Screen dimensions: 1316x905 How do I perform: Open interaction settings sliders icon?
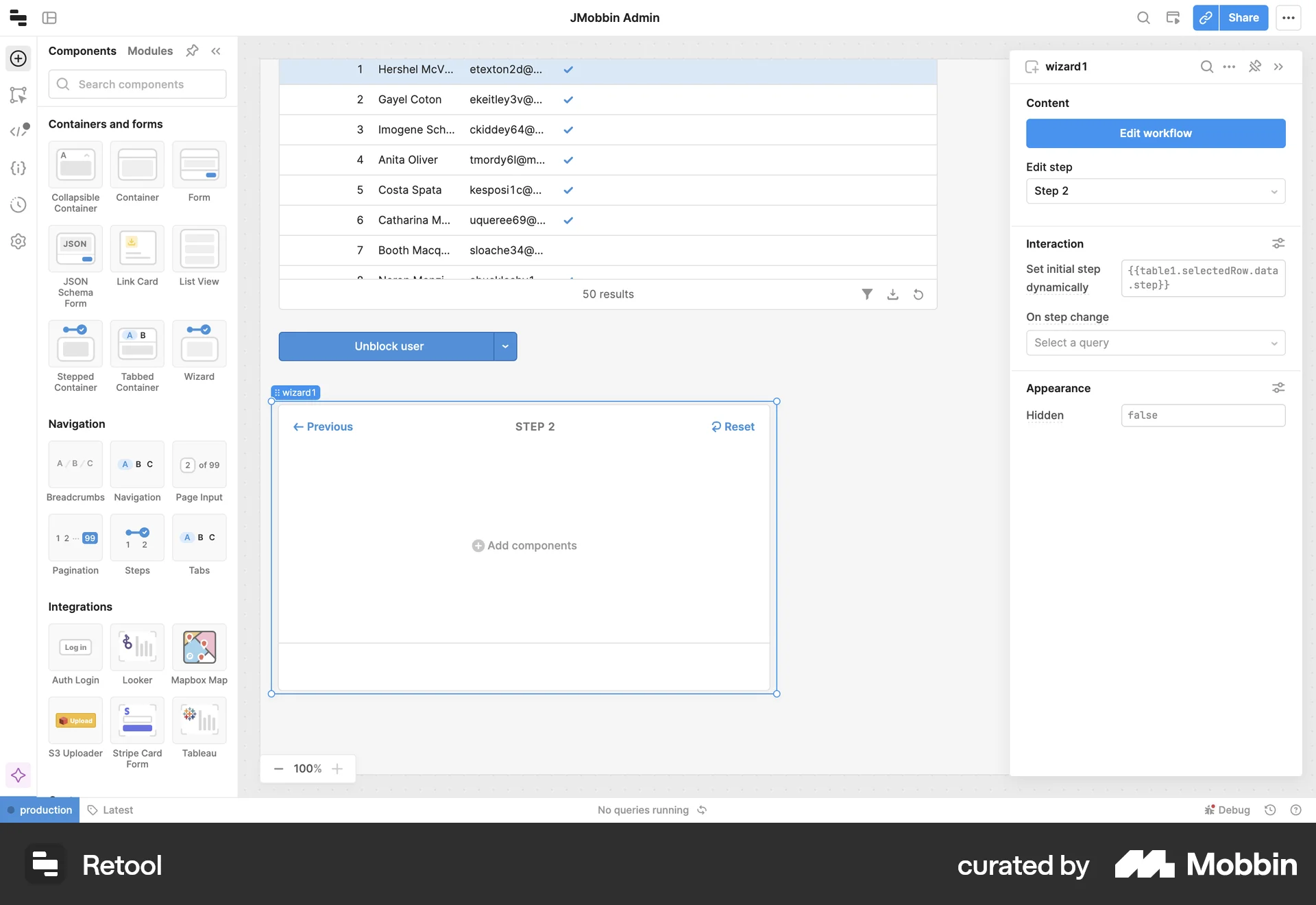(1278, 243)
